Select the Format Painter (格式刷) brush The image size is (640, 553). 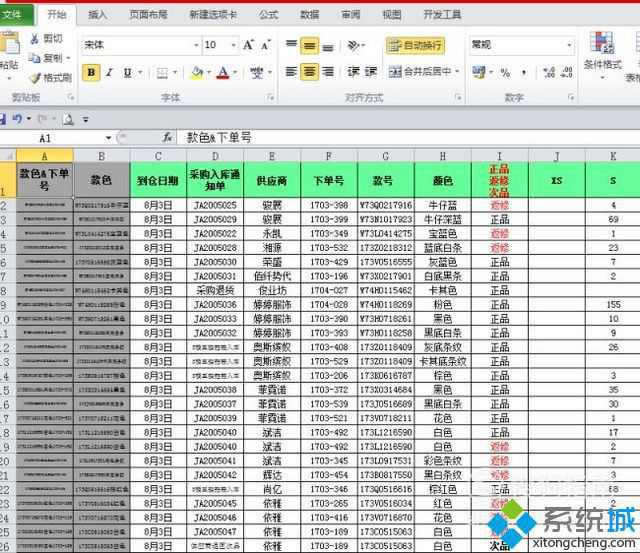click(x=36, y=77)
